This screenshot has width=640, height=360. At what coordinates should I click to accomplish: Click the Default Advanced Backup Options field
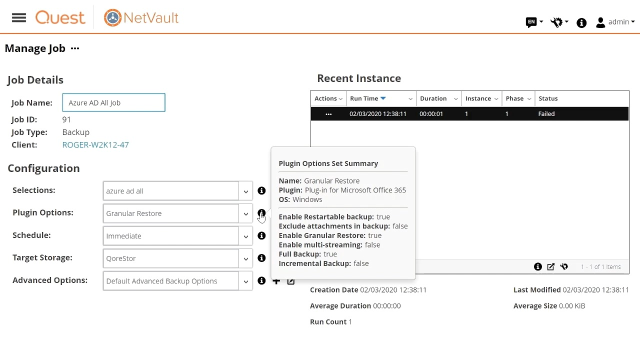tap(171, 281)
